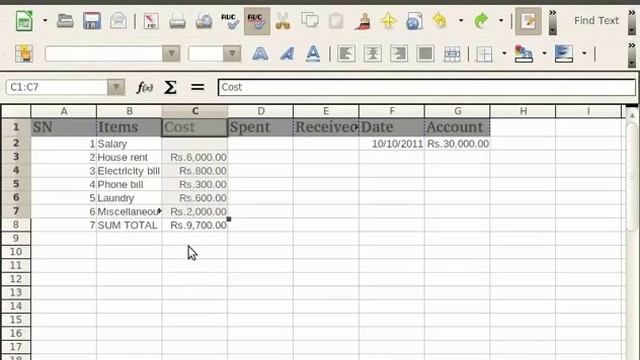The image size is (640, 360).
Task: Click the Font Name input box
Action: tap(104, 53)
